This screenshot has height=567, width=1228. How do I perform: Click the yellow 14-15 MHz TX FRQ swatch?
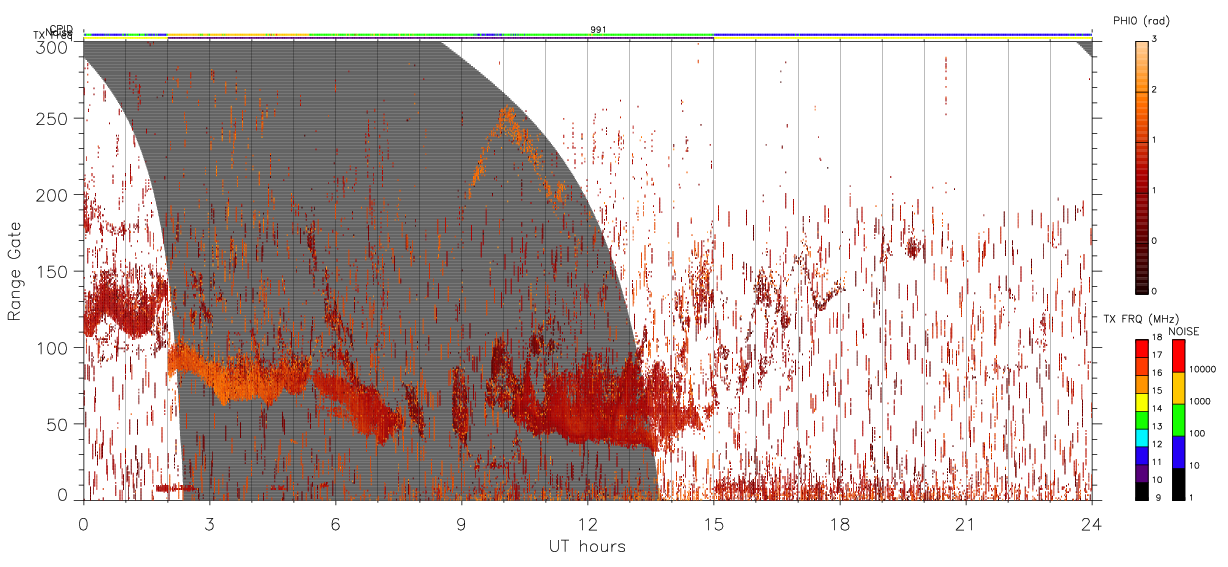(x=1141, y=401)
